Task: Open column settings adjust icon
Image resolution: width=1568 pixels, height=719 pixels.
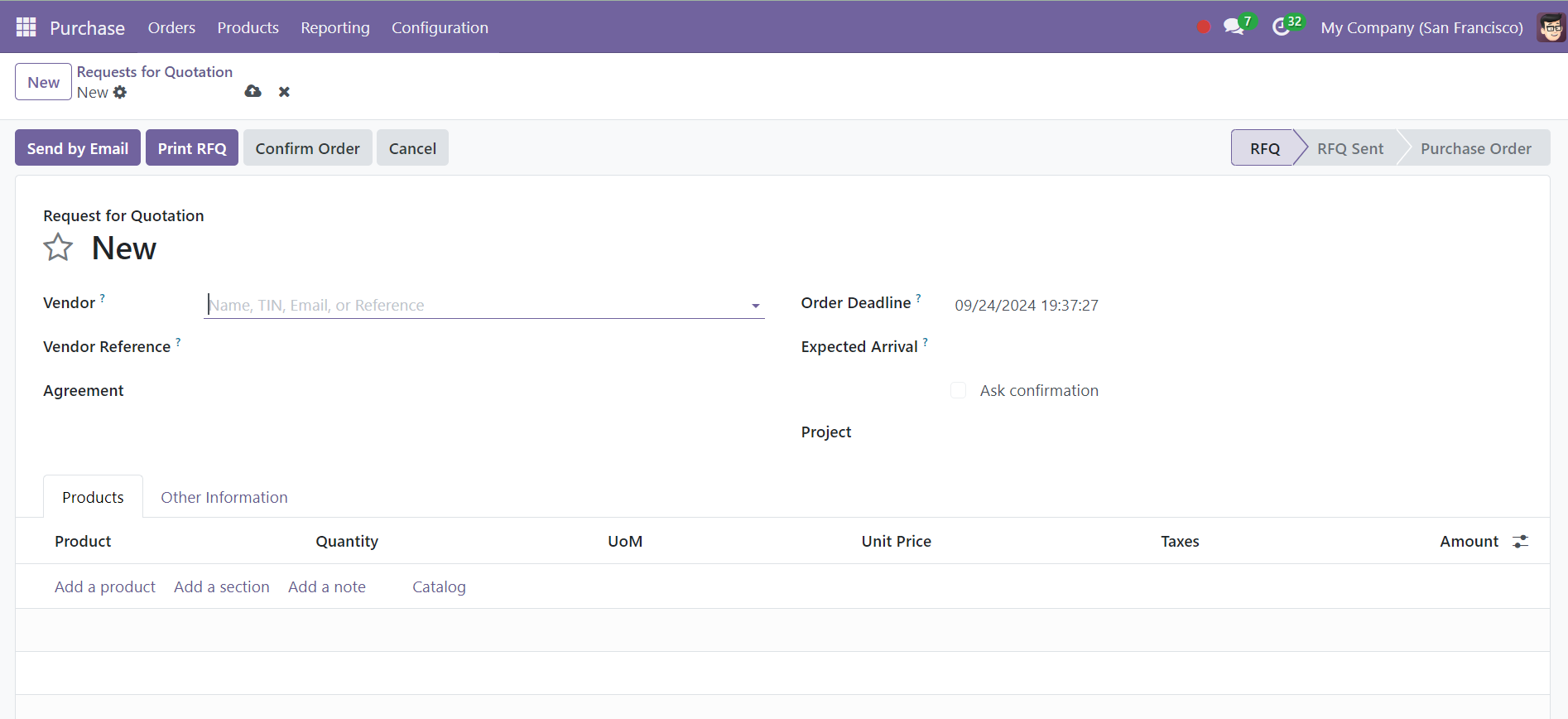Action: [x=1520, y=541]
